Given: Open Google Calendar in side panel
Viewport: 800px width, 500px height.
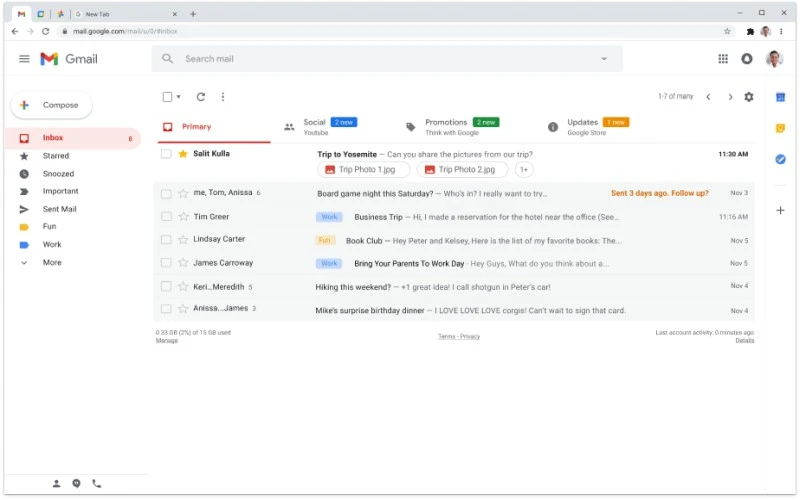Looking at the screenshot, I should [780, 97].
